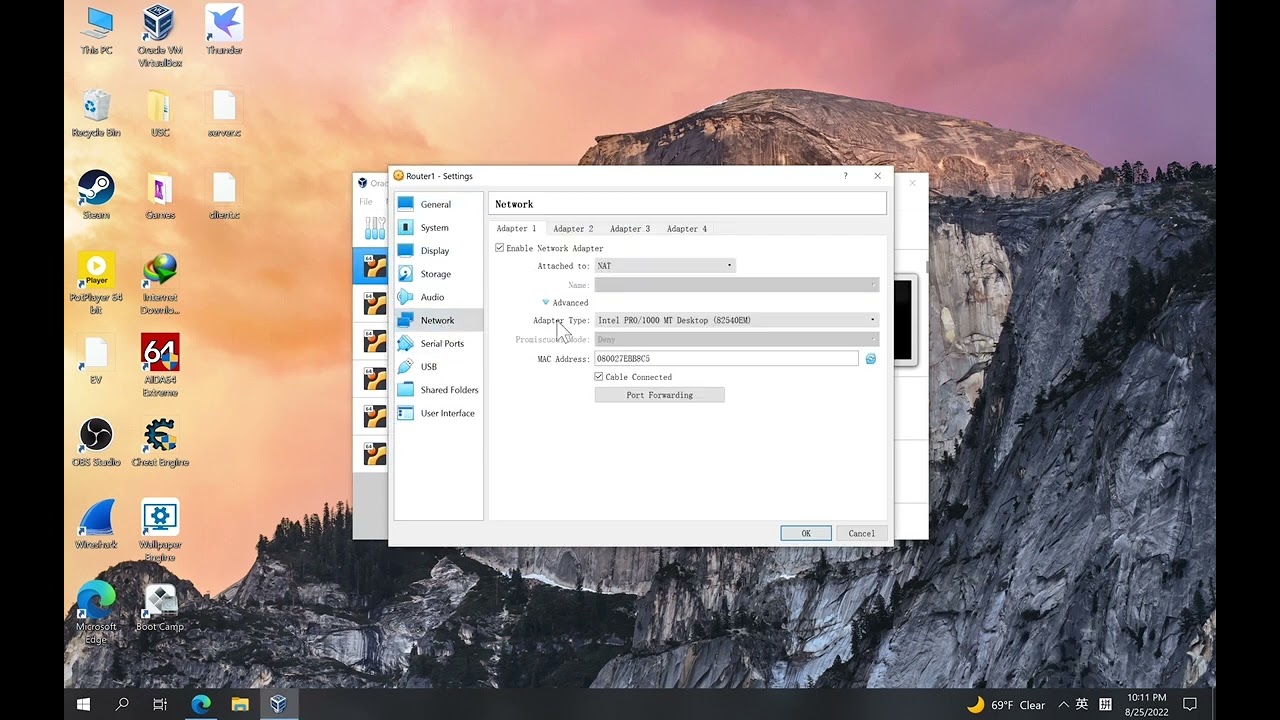
Task: Select AIDA64 Extreme desktop icon
Action: 160,365
